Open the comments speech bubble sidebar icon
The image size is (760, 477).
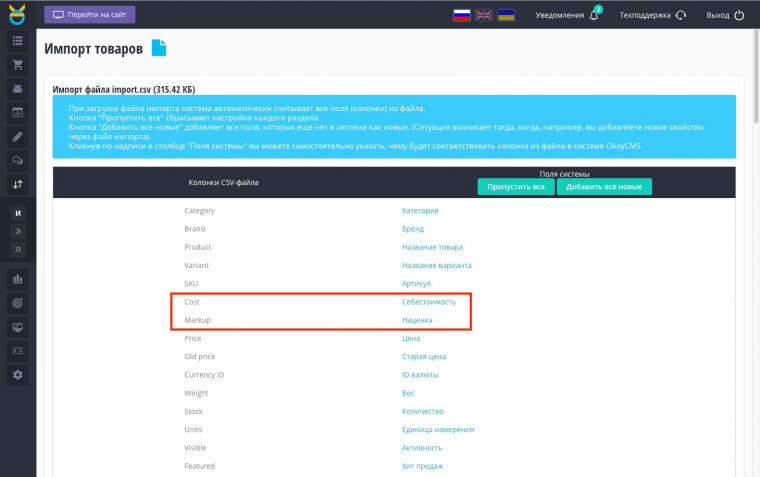[x=17, y=160]
